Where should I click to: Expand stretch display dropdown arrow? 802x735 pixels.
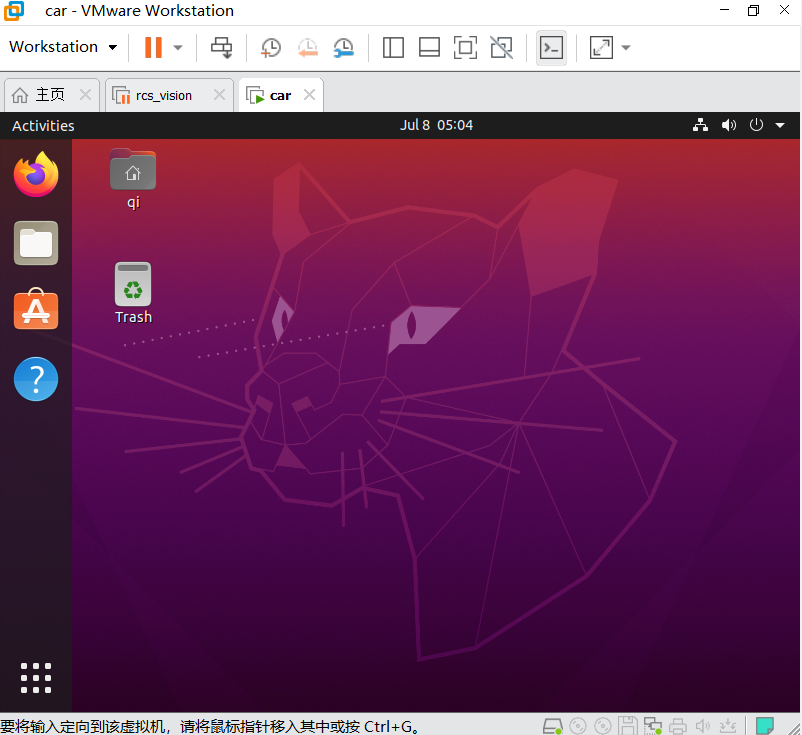(626, 48)
